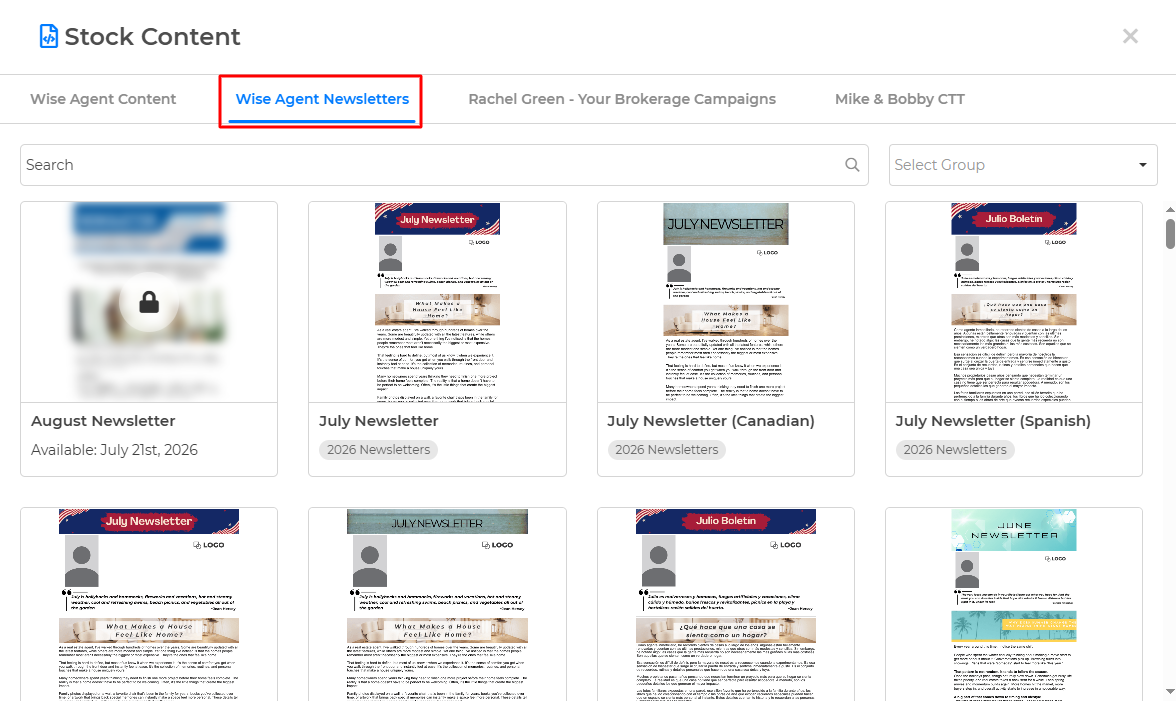Click the vertical scrollbar thumb
The height and width of the screenshot is (724, 1176).
point(1170,233)
